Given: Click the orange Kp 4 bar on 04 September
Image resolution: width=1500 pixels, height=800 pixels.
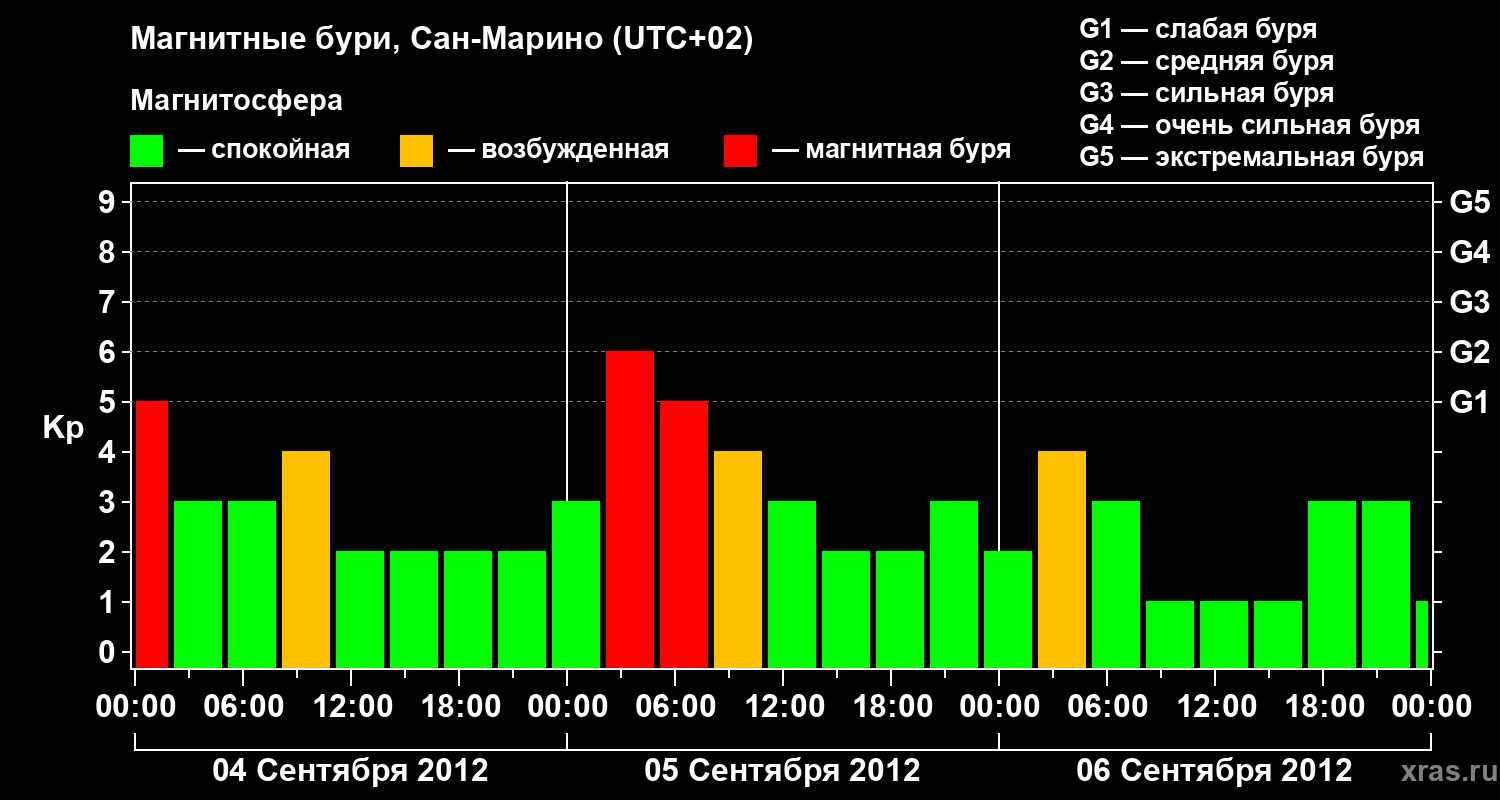Looking at the screenshot, I should (x=306, y=560).
